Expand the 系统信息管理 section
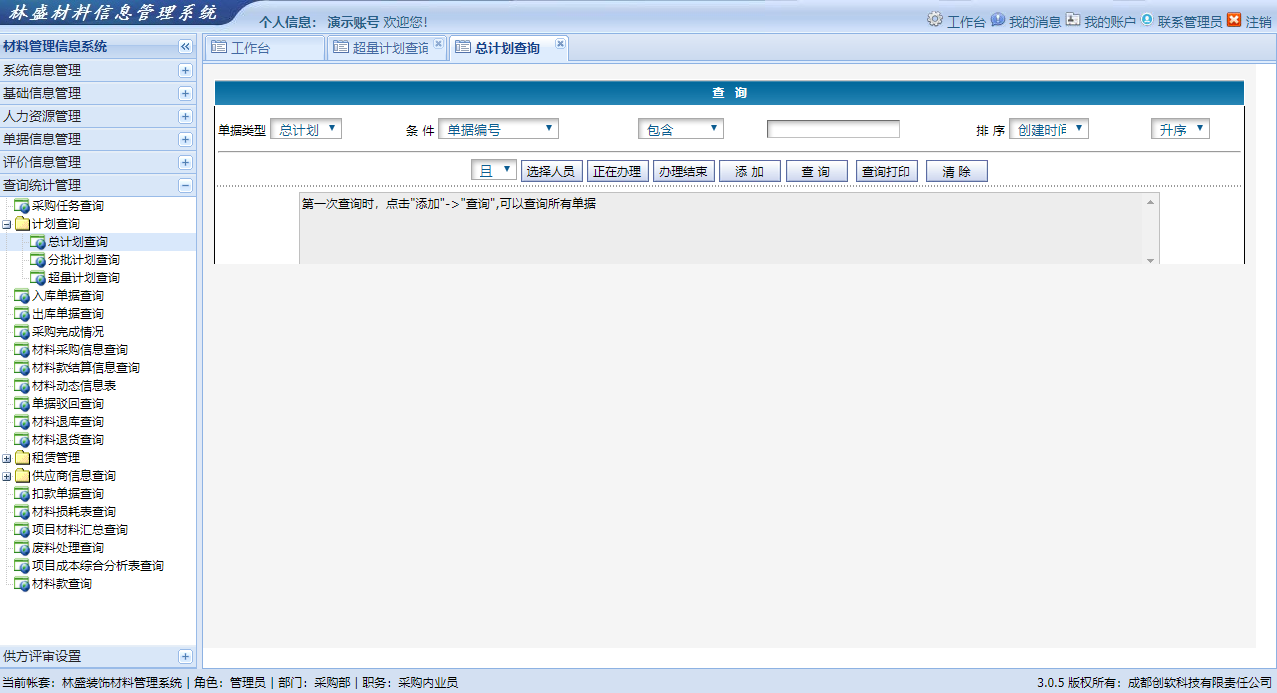This screenshot has width=1277, height=693. tap(185, 71)
